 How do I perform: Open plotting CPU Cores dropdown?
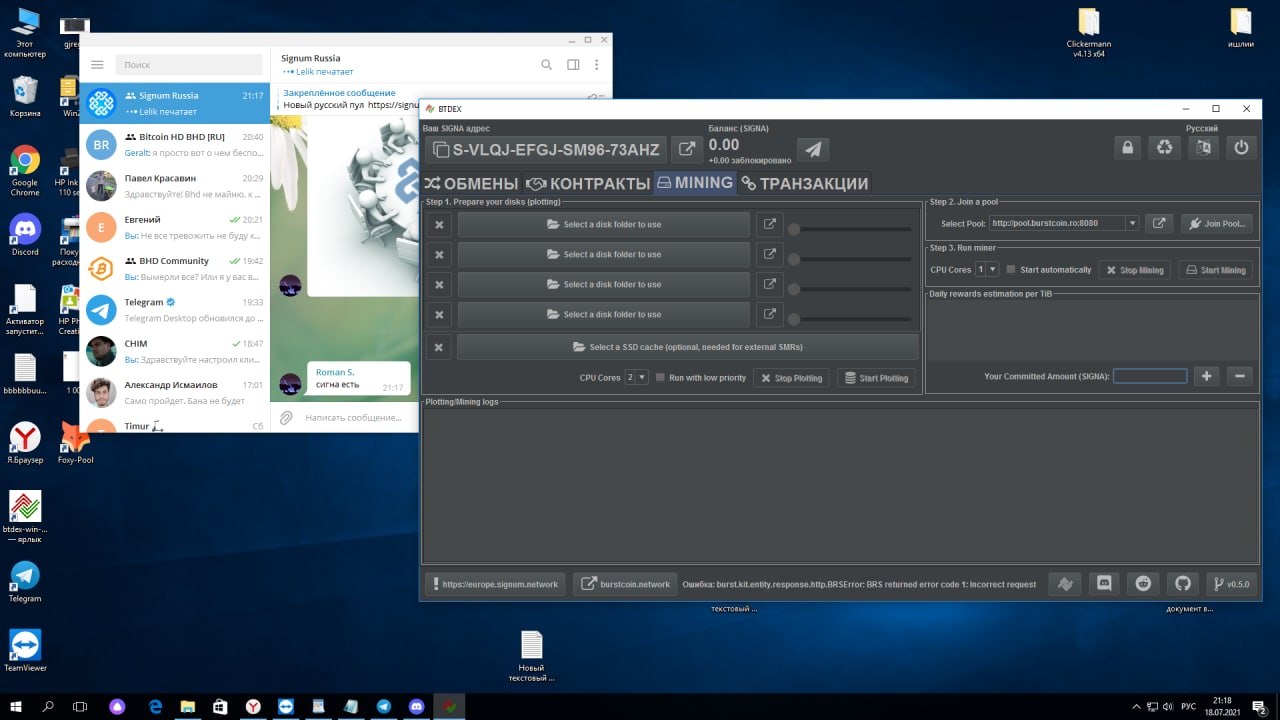coord(637,378)
